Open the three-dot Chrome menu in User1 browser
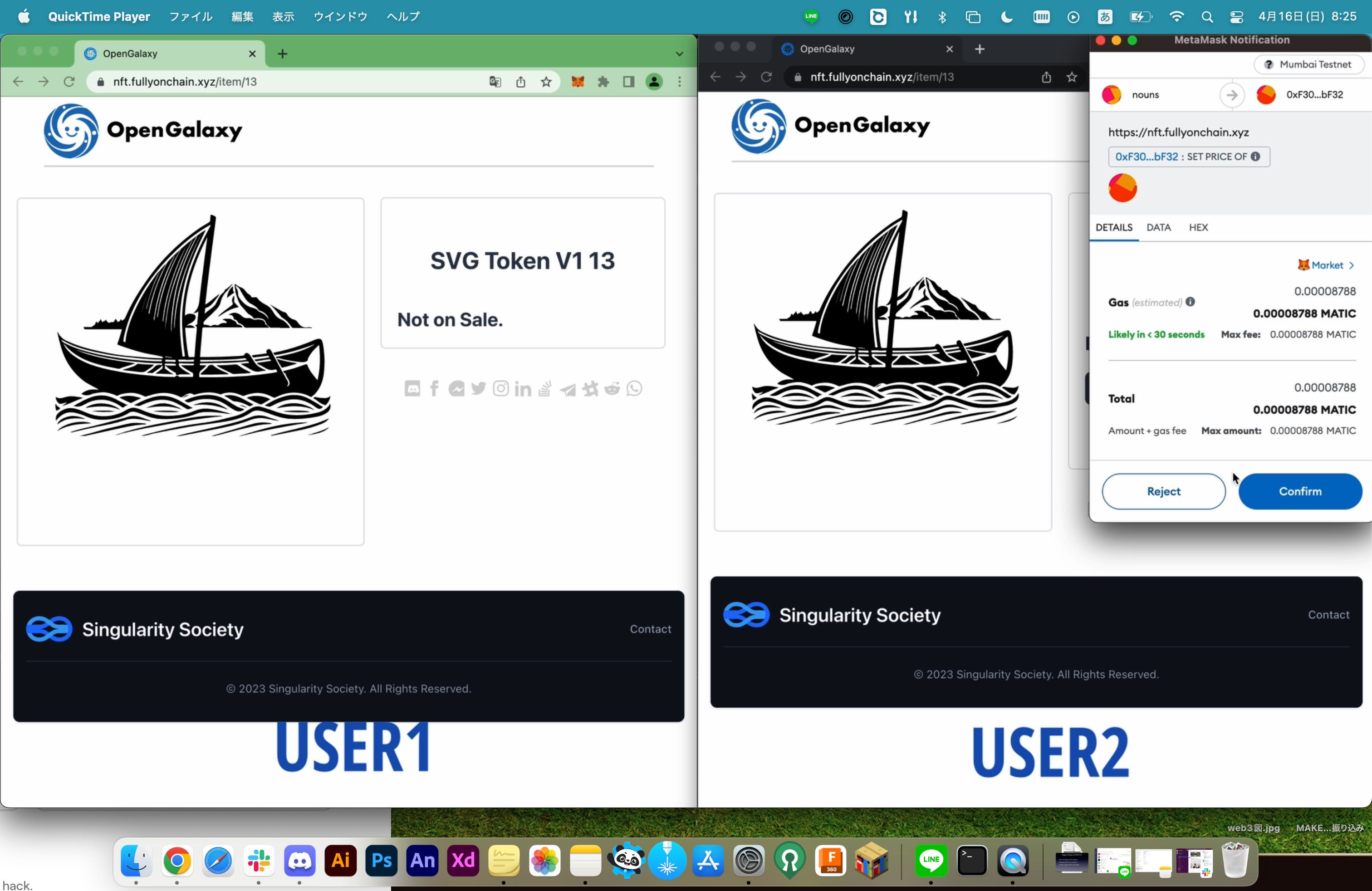Viewport: 1372px width, 891px height. (x=680, y=82)
